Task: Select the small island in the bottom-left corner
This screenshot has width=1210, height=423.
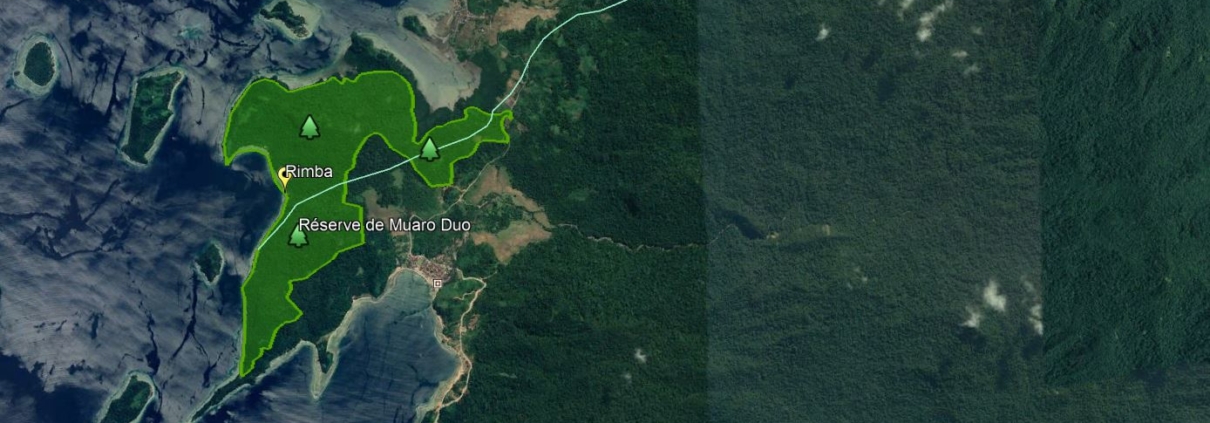Action: (x=128, y=400)
